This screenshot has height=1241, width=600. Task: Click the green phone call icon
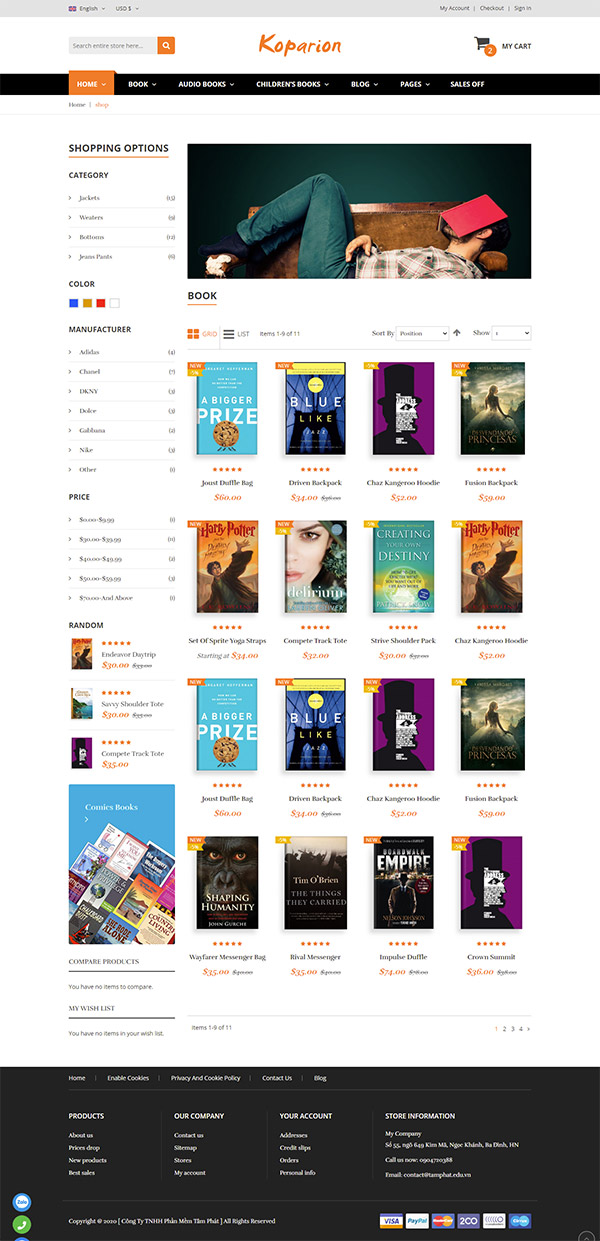click(x=22, y=1224)
